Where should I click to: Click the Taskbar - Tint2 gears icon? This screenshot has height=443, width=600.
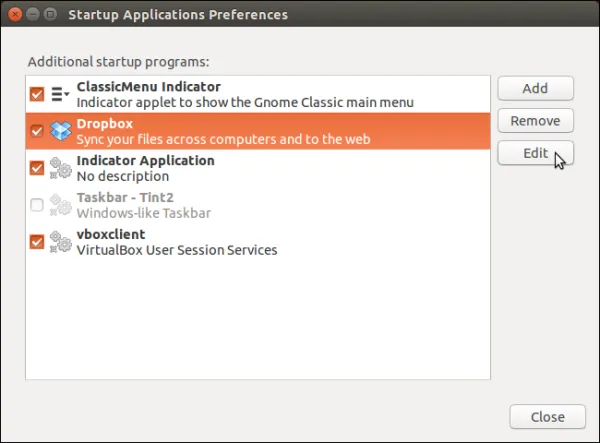[x=61, y=205]
